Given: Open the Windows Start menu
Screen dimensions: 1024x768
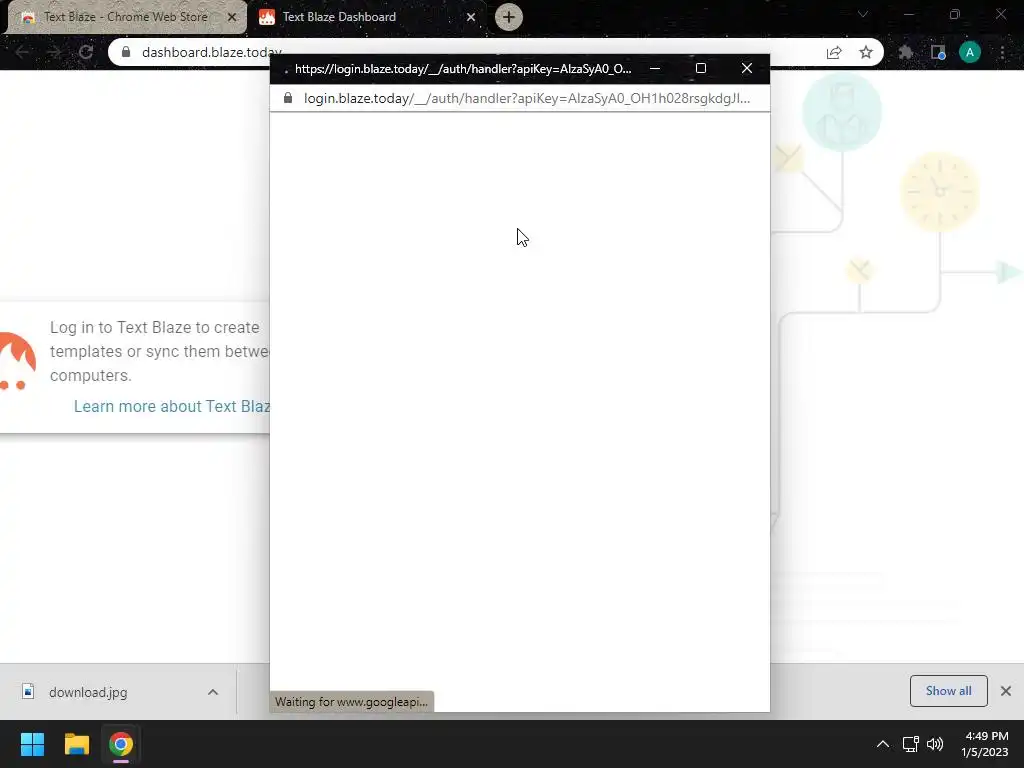Looking at the screenshot, I should [x=32, y=744].
